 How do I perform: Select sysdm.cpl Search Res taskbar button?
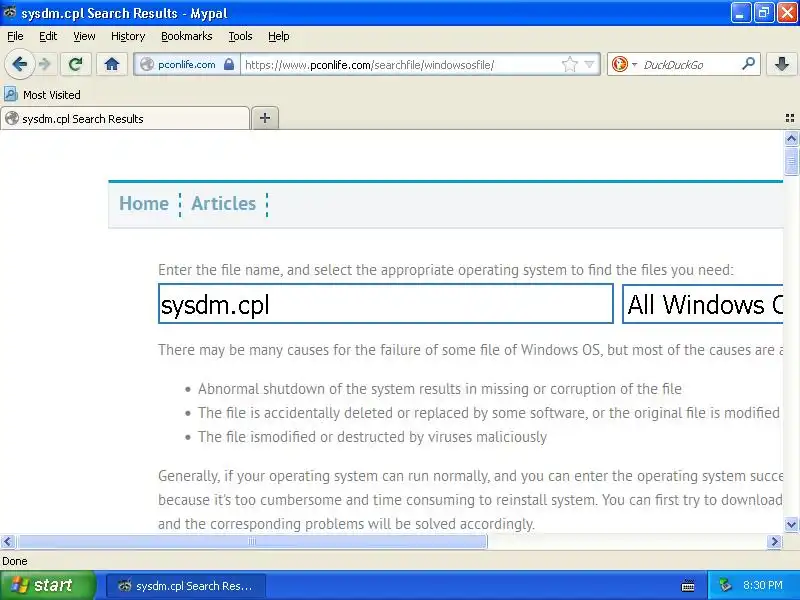[186, 586]
